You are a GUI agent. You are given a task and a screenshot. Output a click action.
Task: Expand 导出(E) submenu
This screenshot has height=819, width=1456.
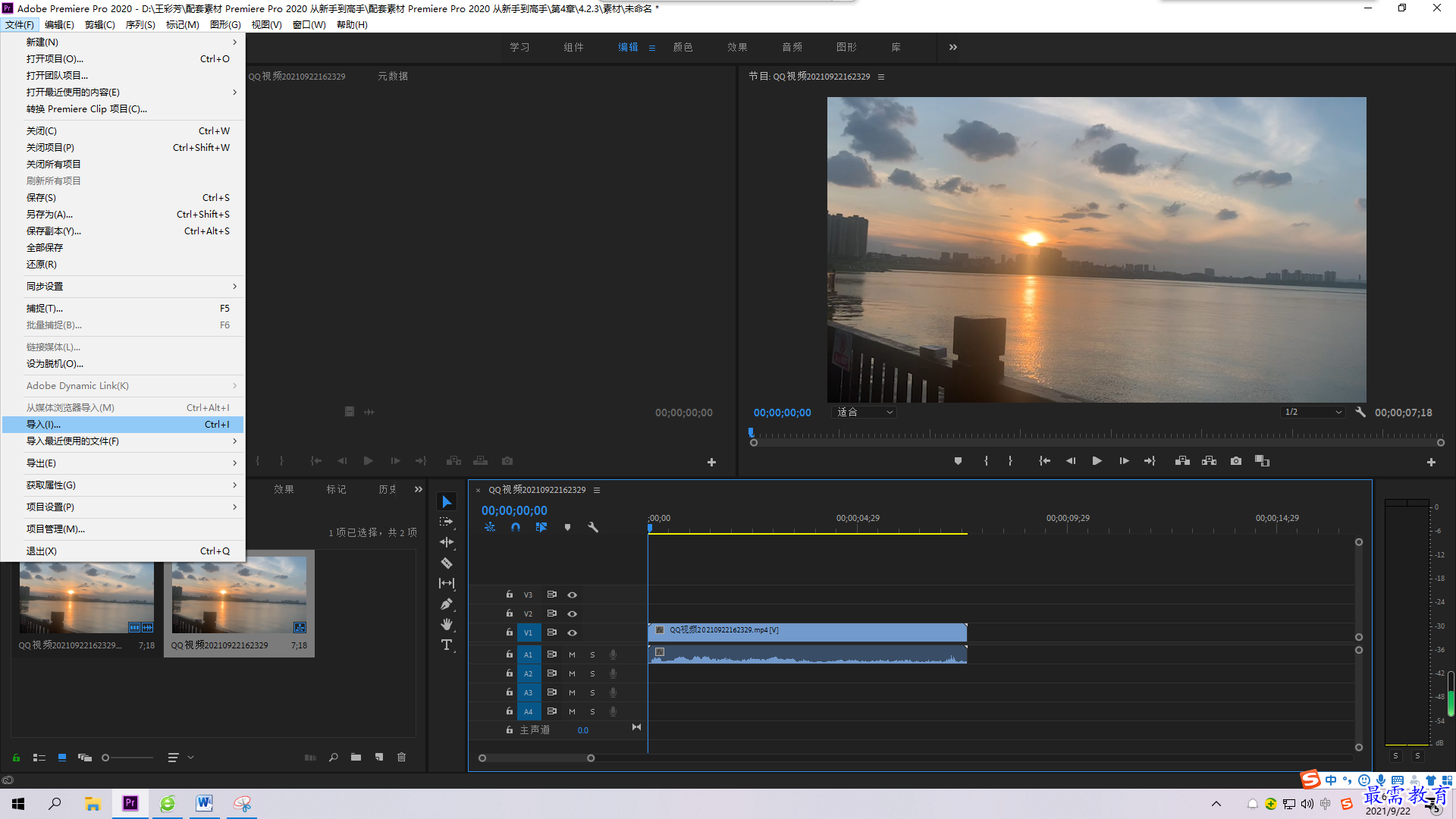point(124,463)
